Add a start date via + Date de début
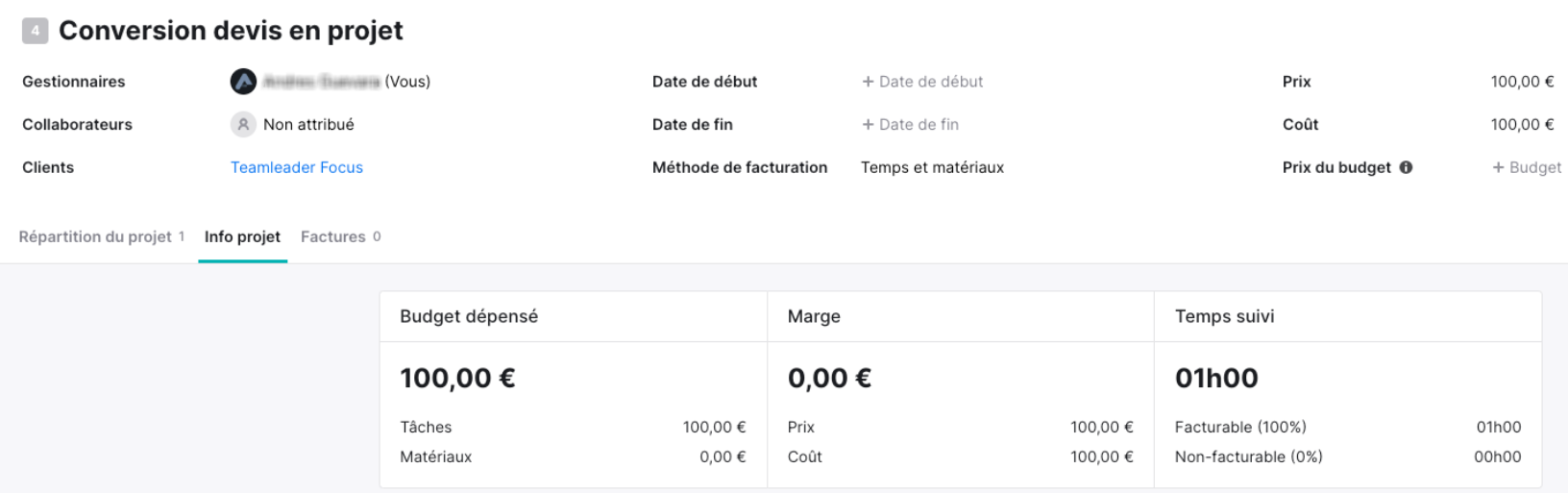This screenshot has width=1568, height=493. [922, 82]
